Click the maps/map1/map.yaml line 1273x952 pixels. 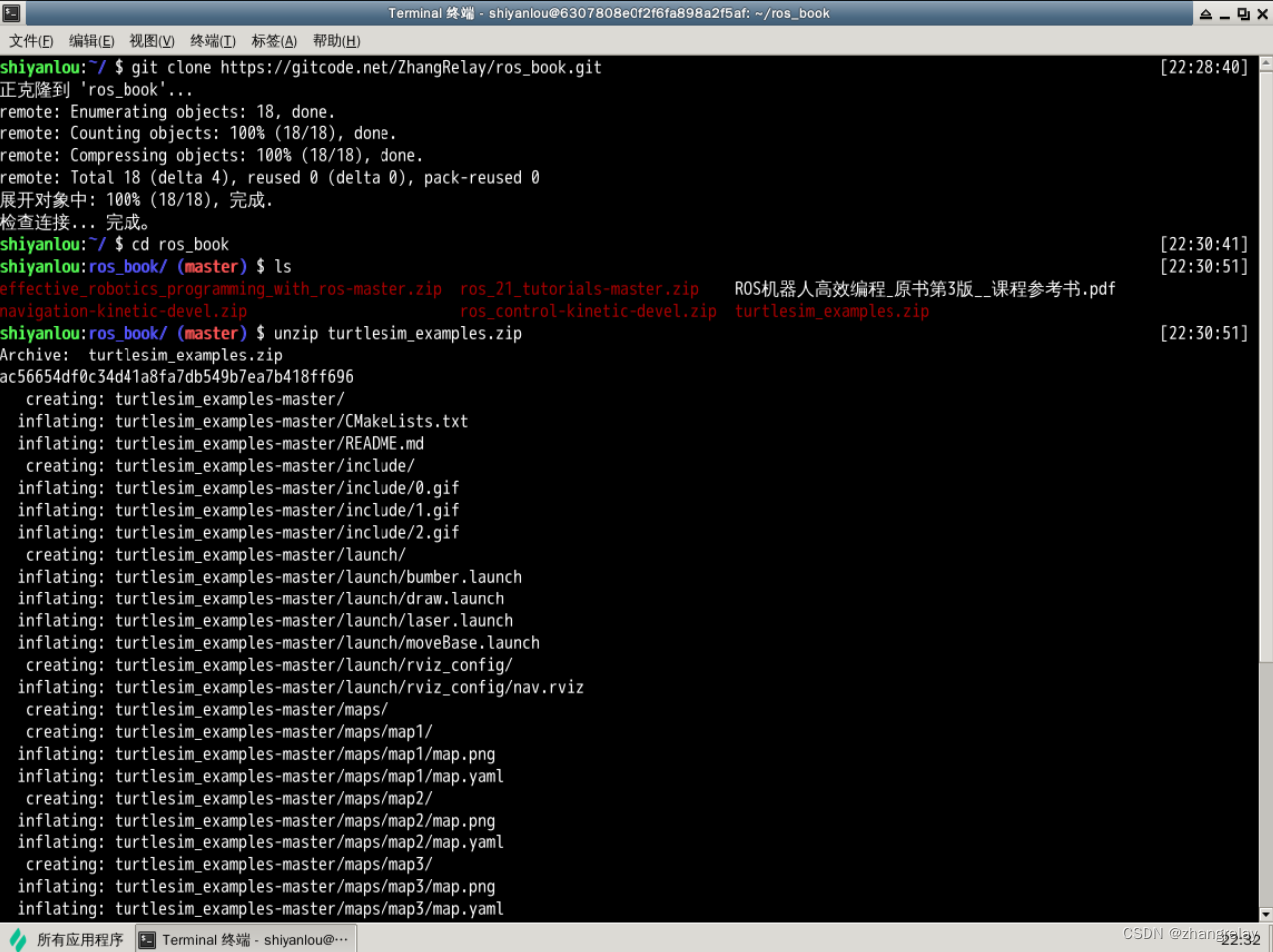[260, 776]
